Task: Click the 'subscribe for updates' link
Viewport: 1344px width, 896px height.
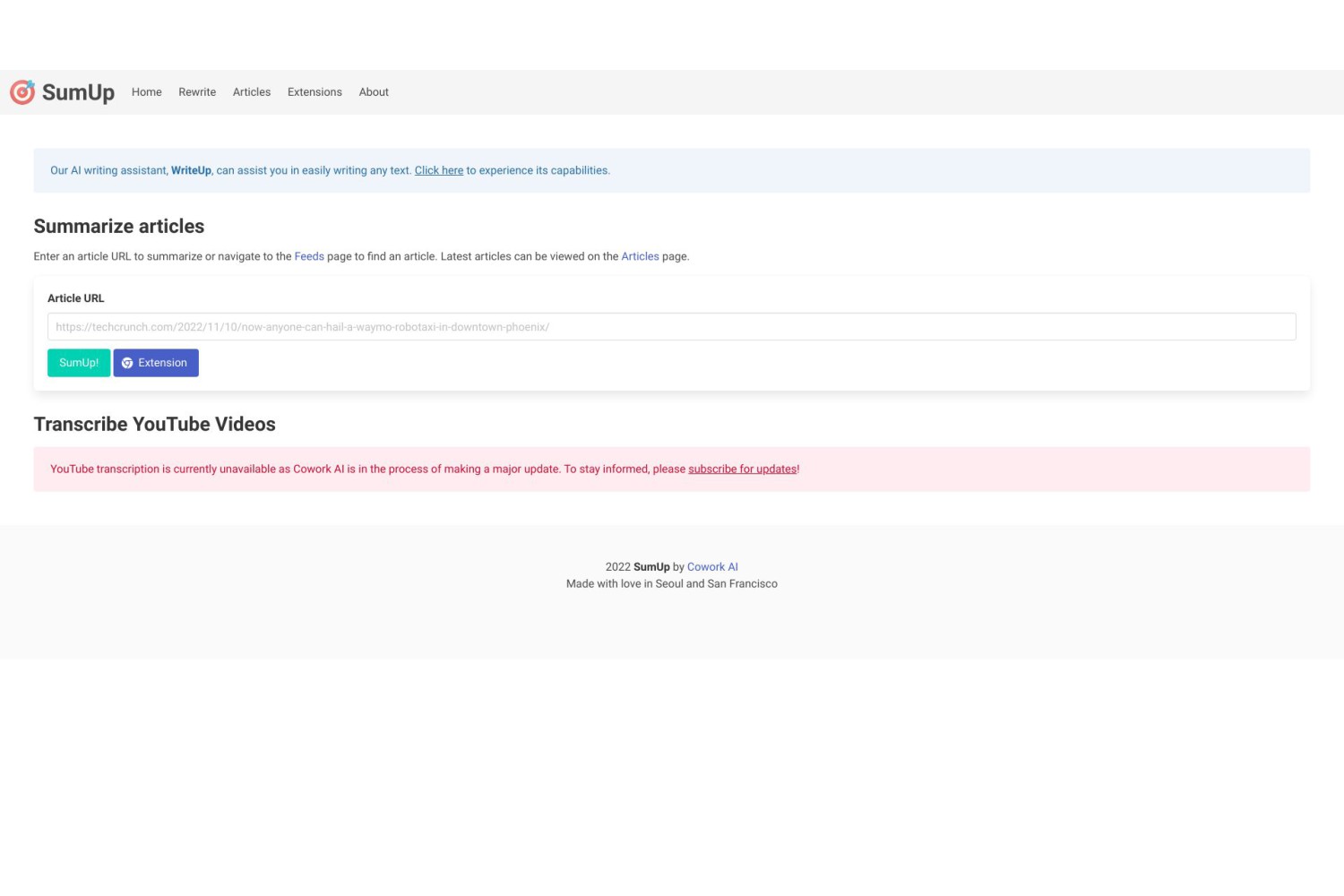Action: (743, 469)
